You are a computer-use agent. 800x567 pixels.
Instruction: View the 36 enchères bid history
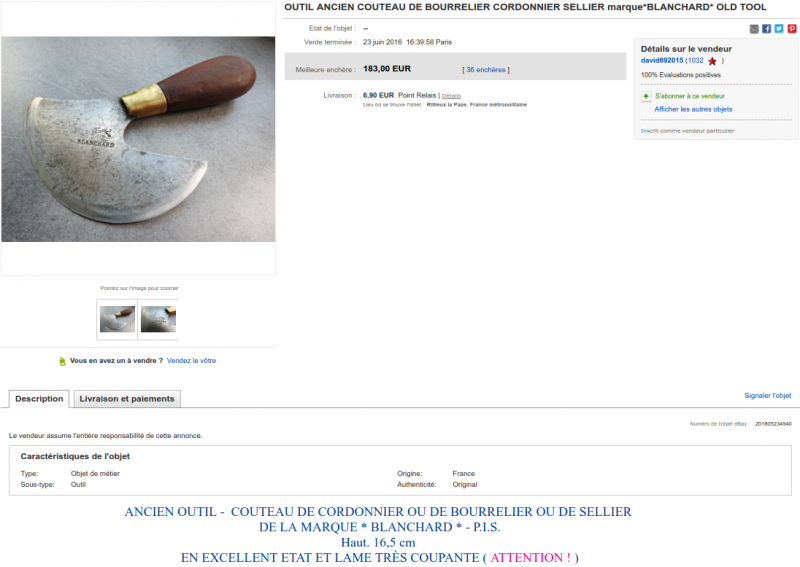click(x=486, y=70)
